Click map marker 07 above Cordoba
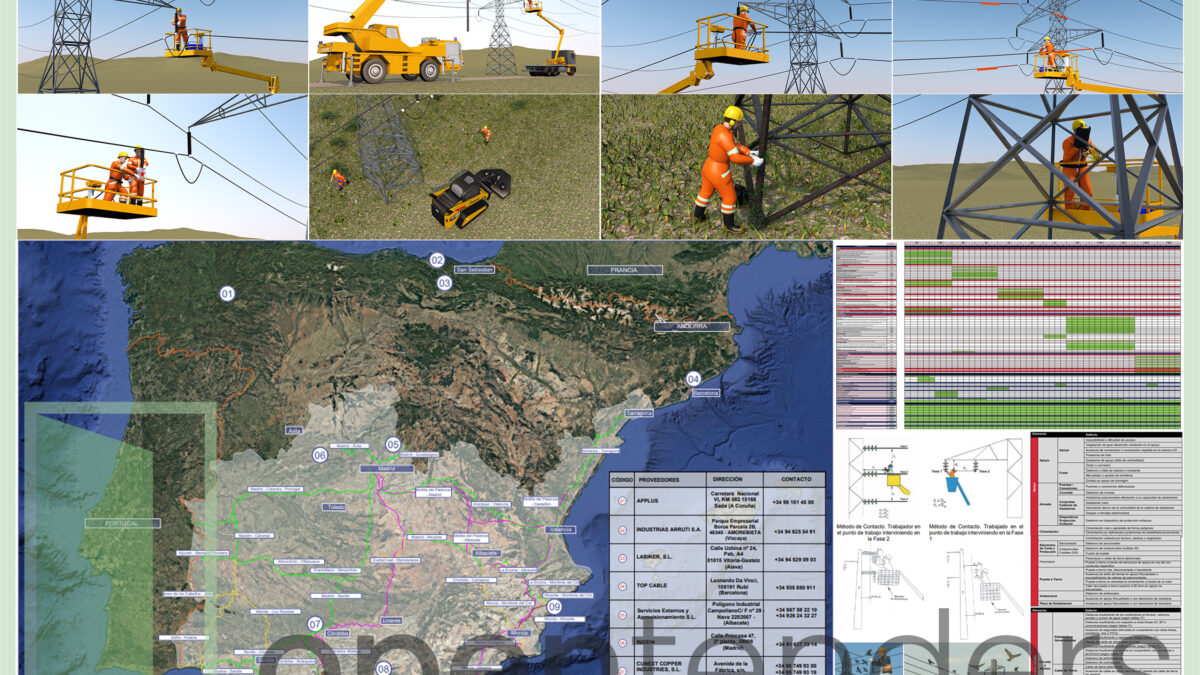The image size is (1200, 675). (x=315, y=624)
